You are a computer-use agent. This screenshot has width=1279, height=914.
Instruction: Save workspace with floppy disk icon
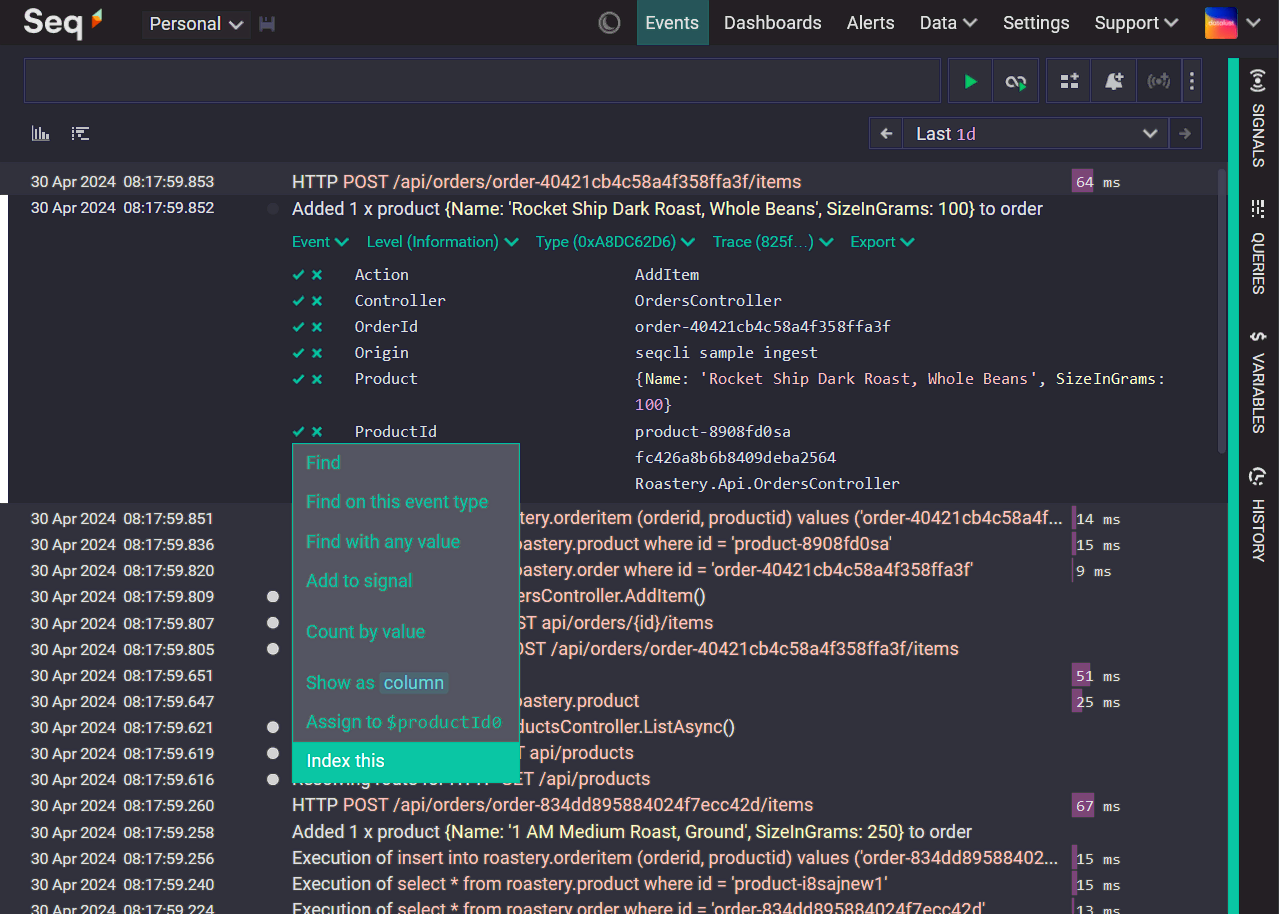coord(267,24)
